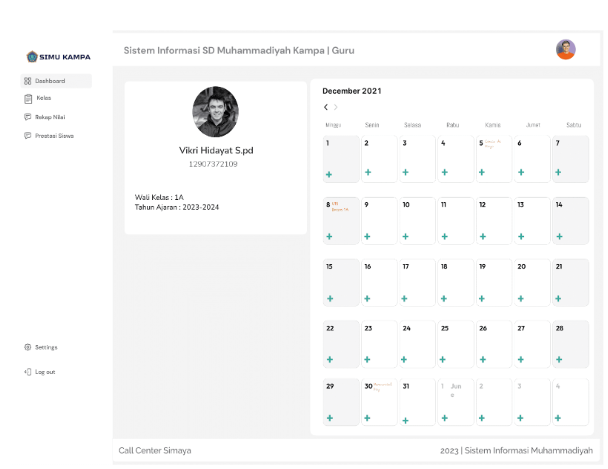Click the Rekap Nilai icon in sidebar
Viewport: 608px width, 469px height.
click(28, 117)
